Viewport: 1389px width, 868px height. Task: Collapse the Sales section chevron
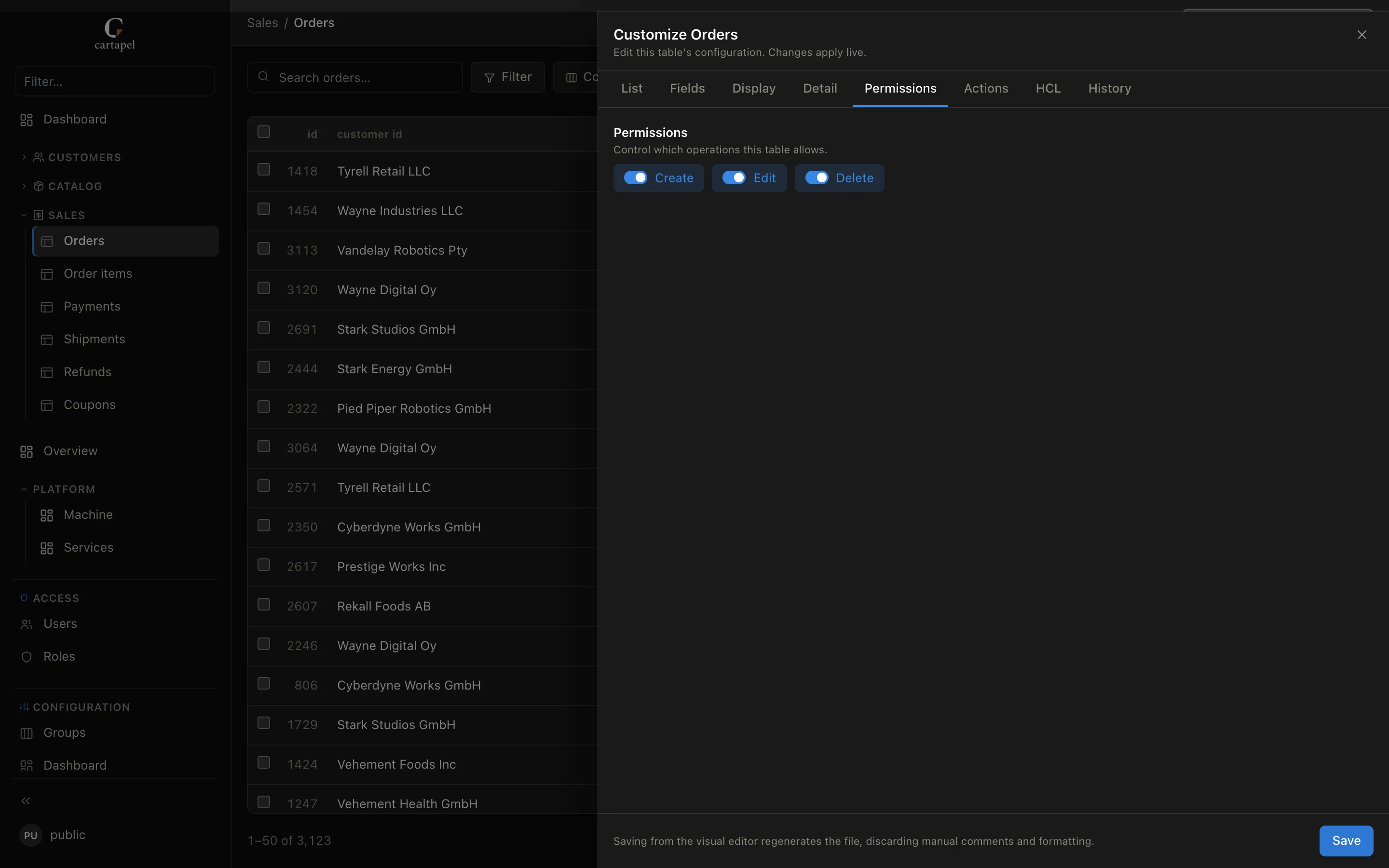point(24,215)
